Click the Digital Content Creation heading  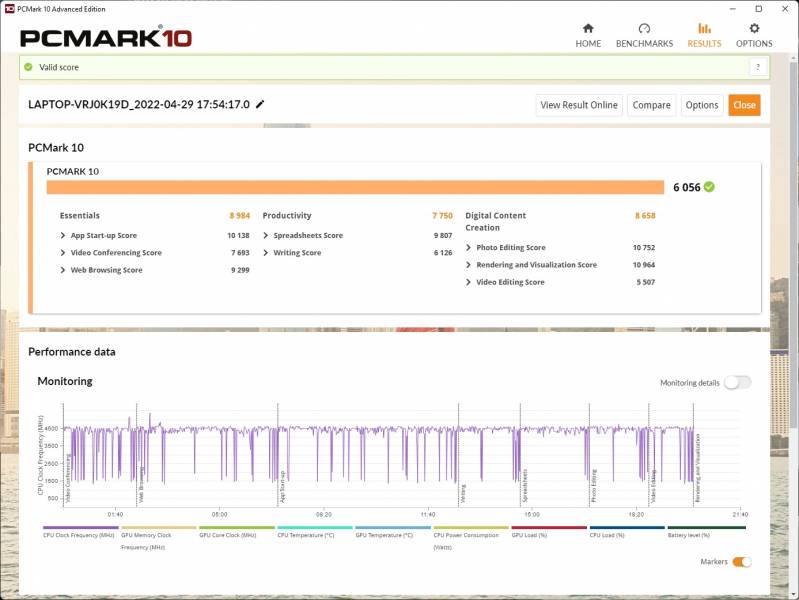495,222
